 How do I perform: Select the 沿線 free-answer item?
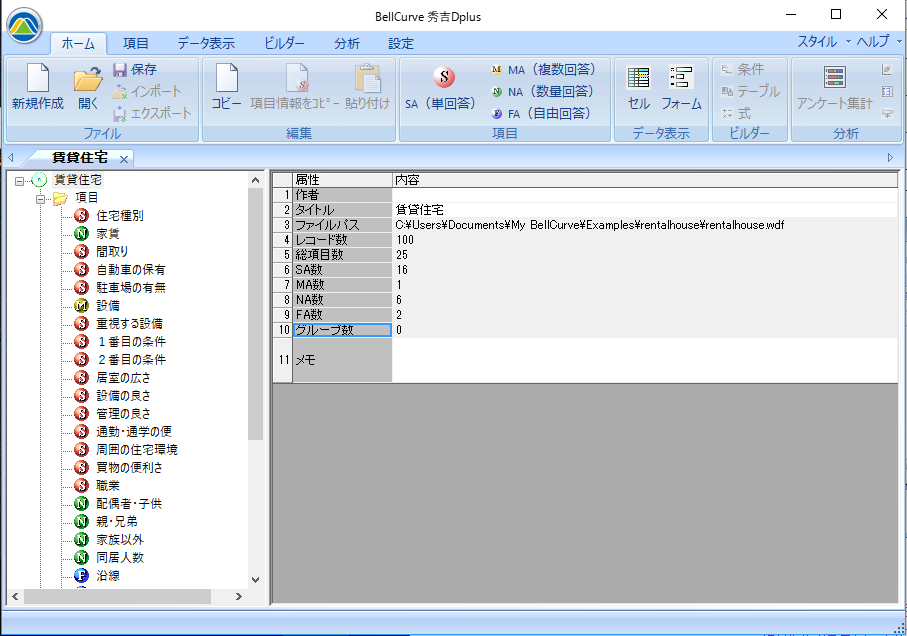click(x=108, y=575)
